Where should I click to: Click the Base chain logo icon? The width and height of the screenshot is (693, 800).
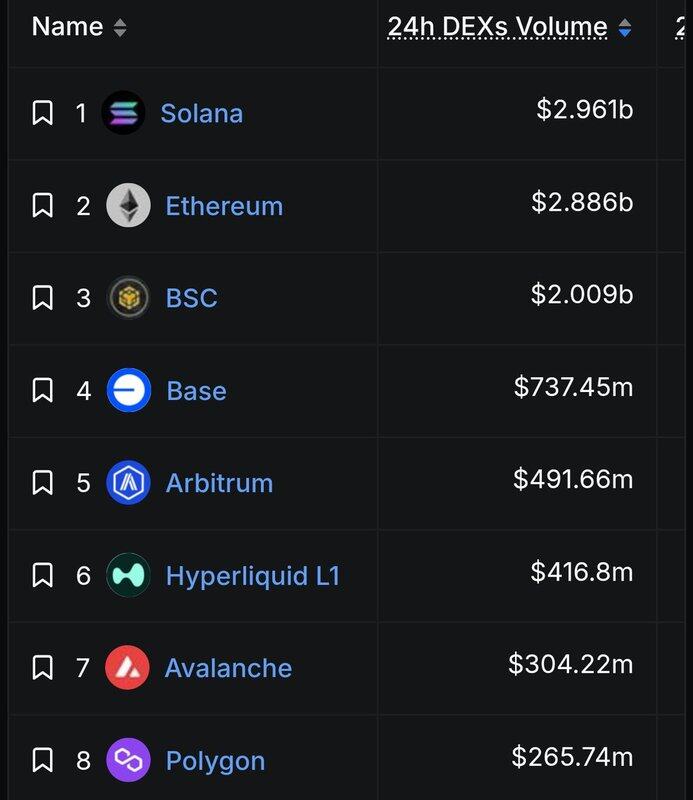click(128, 391)
